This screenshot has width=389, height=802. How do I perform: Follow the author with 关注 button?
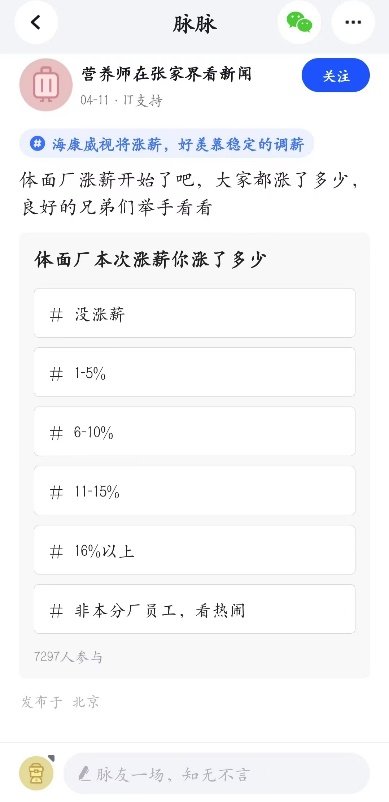pos(336,76)
